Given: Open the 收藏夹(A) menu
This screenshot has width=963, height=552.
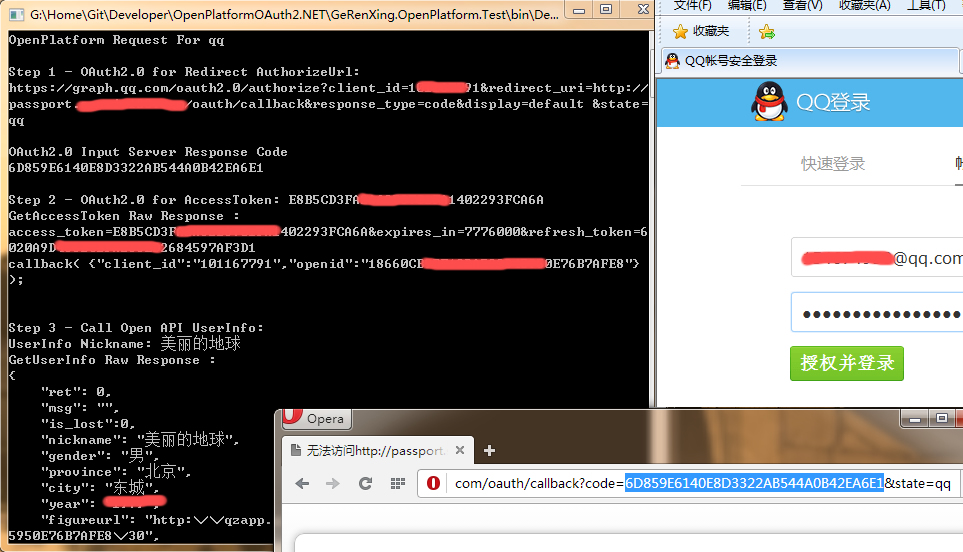Looking at the screenshot, I should tap(864, 6).
